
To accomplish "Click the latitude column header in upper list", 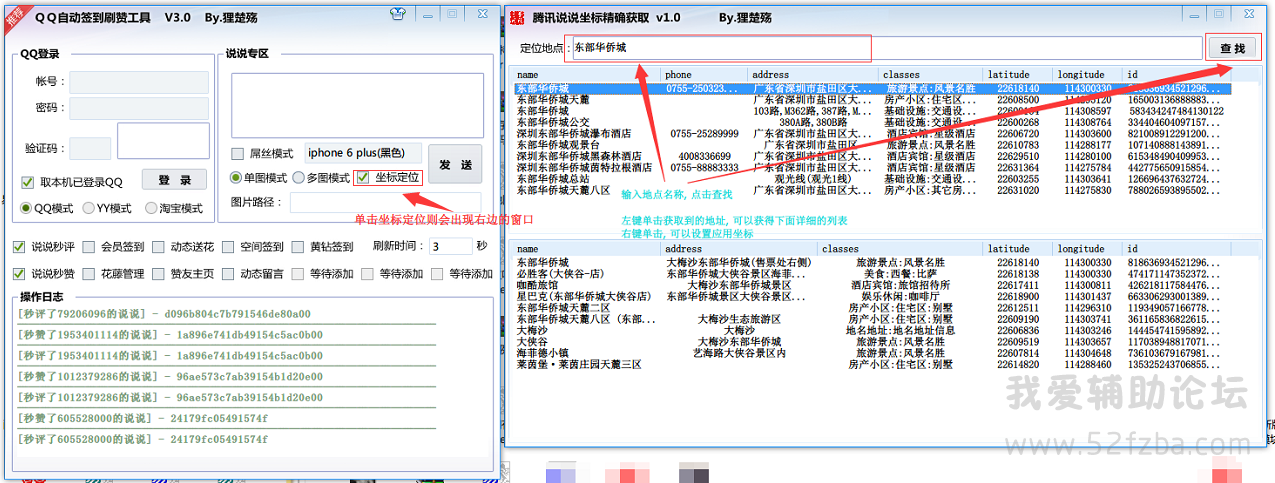I will tap(1018, 75).
